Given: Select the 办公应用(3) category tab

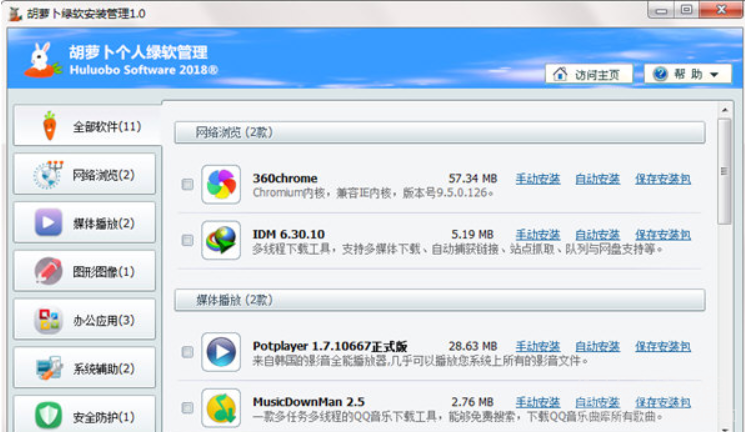Looking at the screenshot, I should [x=85, y=320].
